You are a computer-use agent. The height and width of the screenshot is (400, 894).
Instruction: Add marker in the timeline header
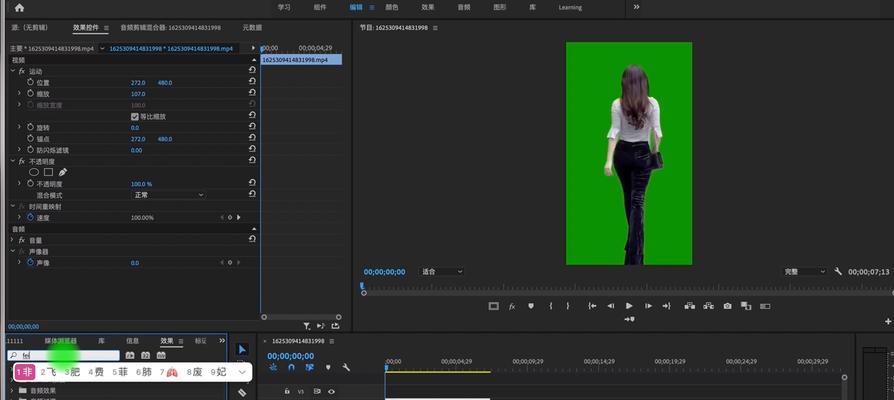click(x=328, y=368)
